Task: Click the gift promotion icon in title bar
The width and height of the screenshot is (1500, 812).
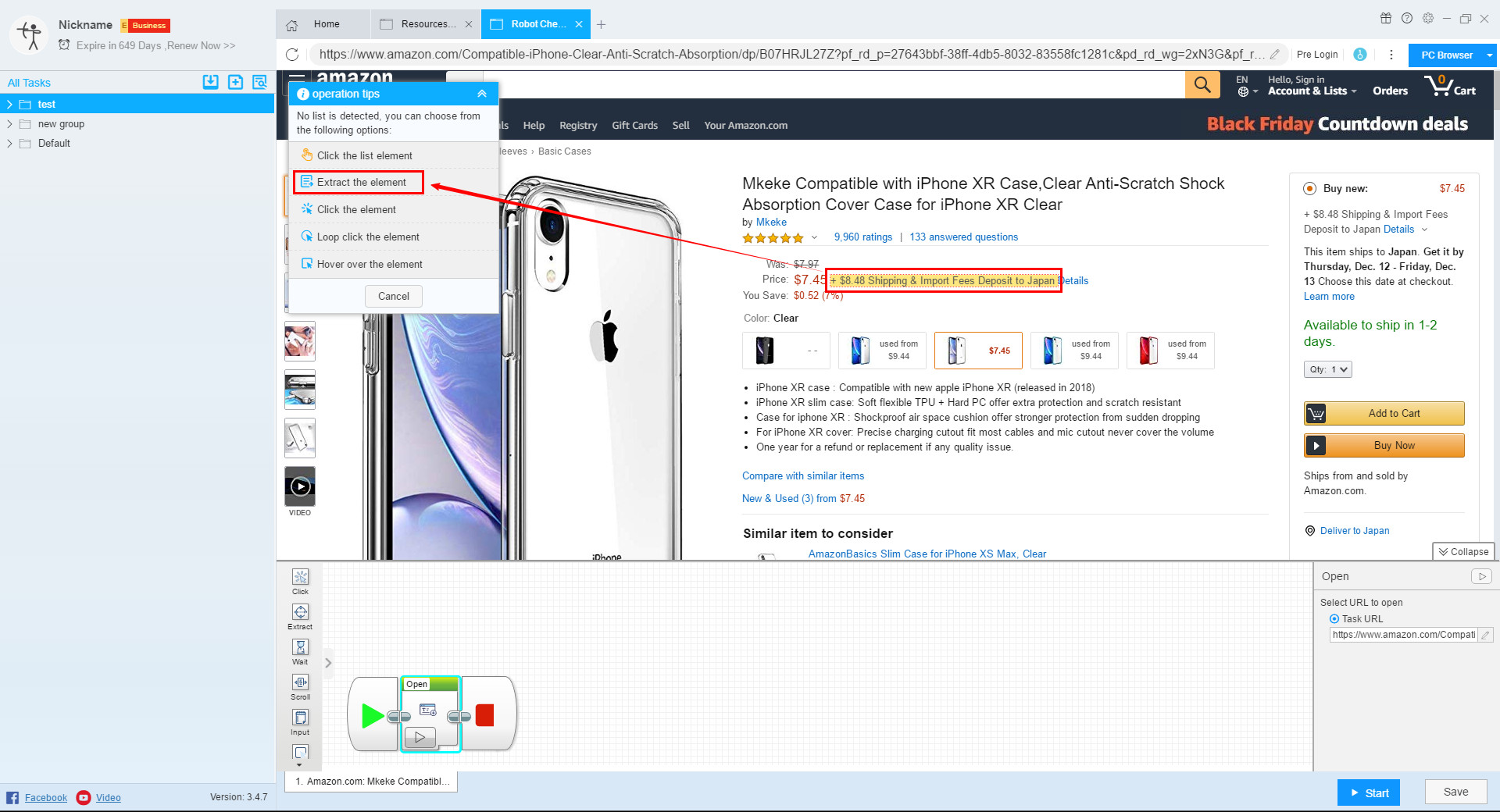Action: [x=1386, y=18]
